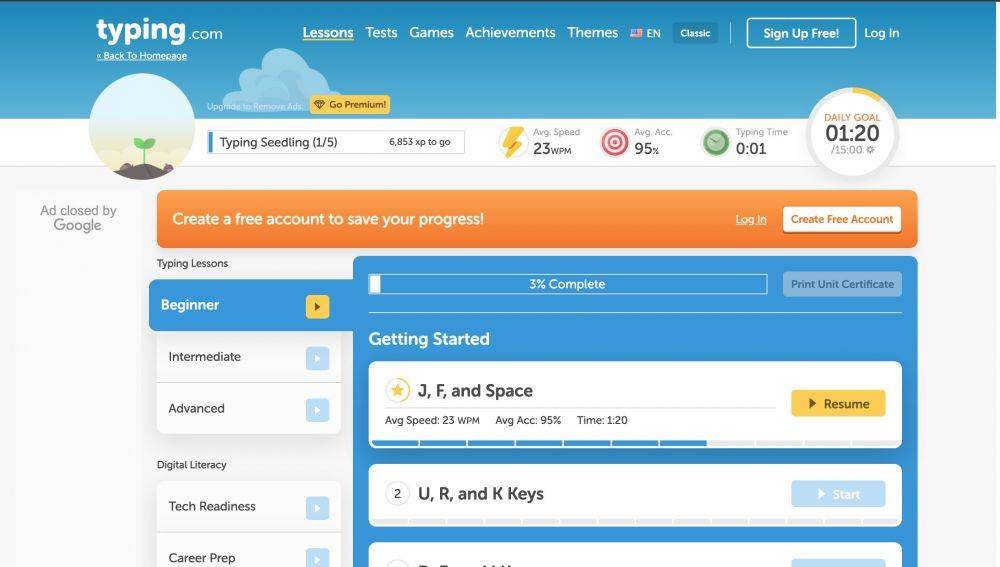The width and height of the screenshot is (1000, 567).
Task: Click Log In link in the orange banner
Action: coord(751,219)
